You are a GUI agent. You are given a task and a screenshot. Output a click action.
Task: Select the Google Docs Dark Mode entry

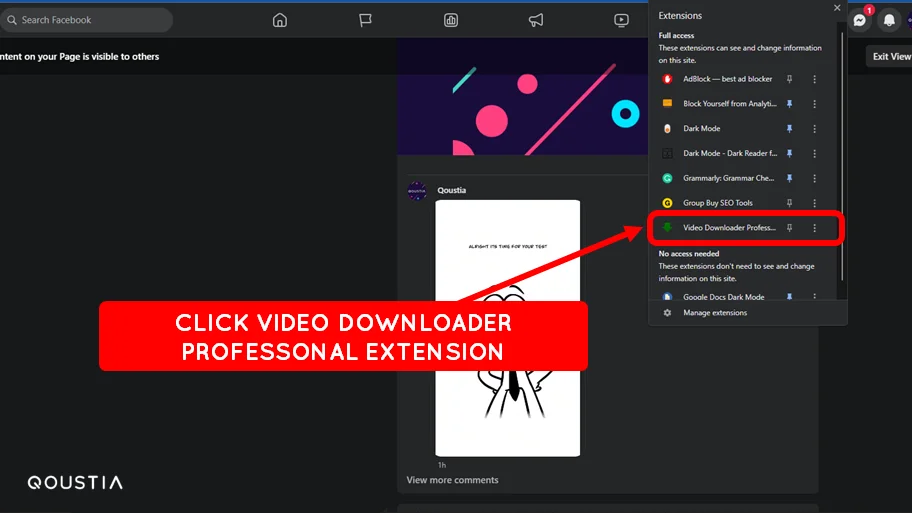[724, 297]
